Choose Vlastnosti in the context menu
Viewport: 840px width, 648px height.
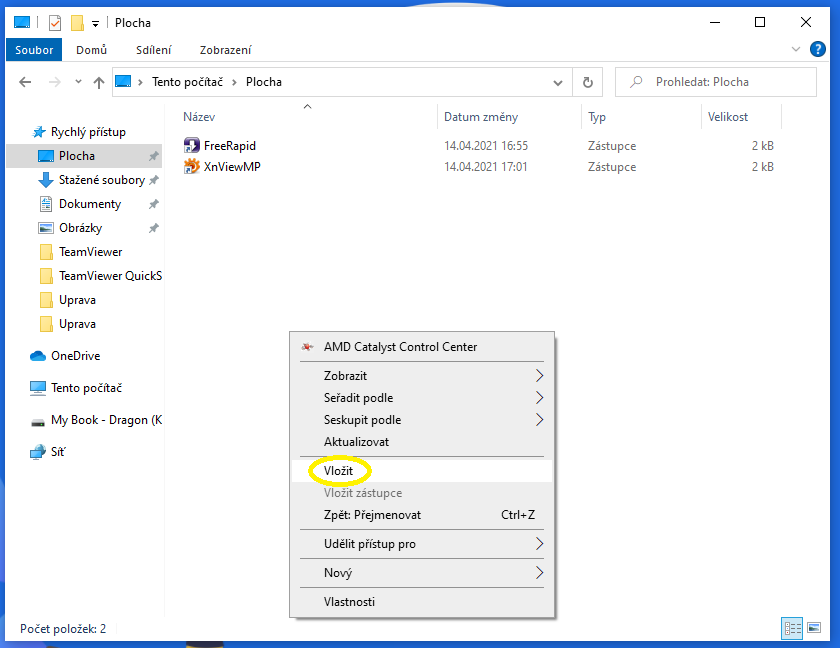pos(422,602)
